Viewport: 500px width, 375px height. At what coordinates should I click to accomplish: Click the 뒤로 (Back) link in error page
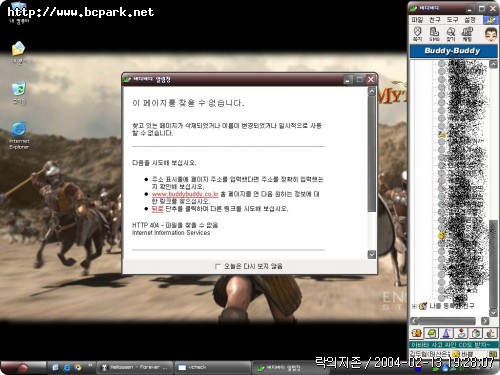(x=157, y=209)
